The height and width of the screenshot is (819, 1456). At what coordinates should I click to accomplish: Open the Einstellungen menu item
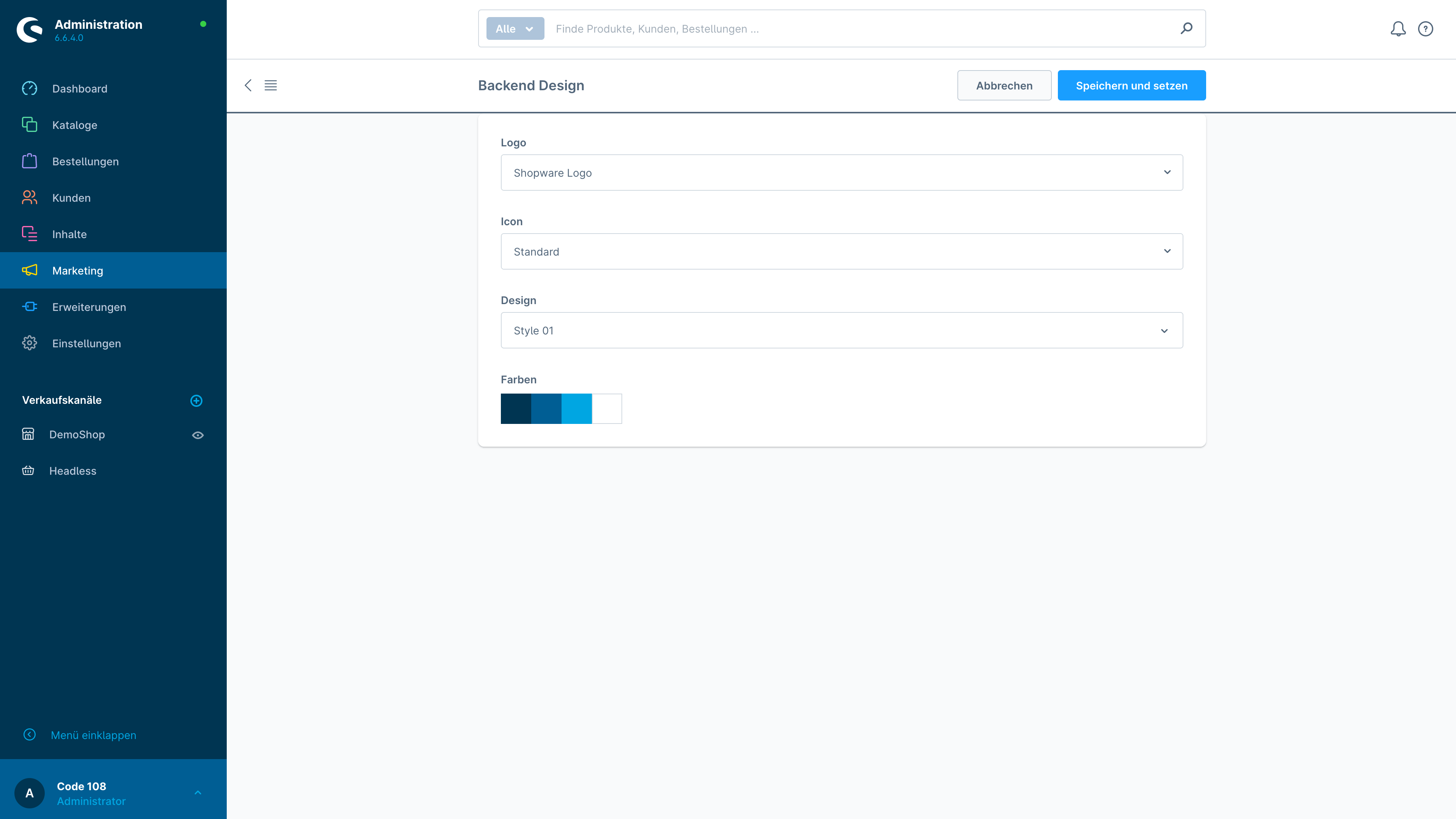tap(113, 343)
